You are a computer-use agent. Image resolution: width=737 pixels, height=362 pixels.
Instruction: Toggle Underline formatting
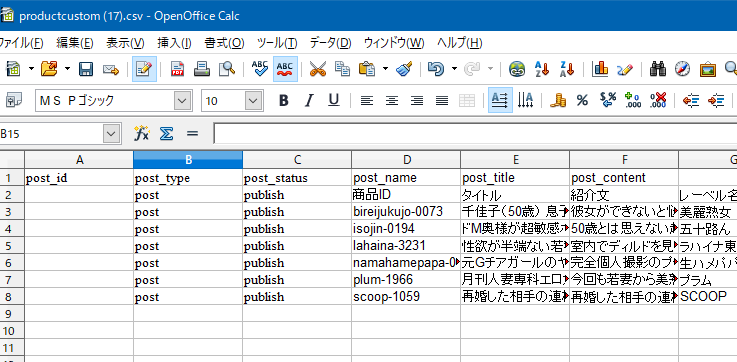(x=334, y=100)
